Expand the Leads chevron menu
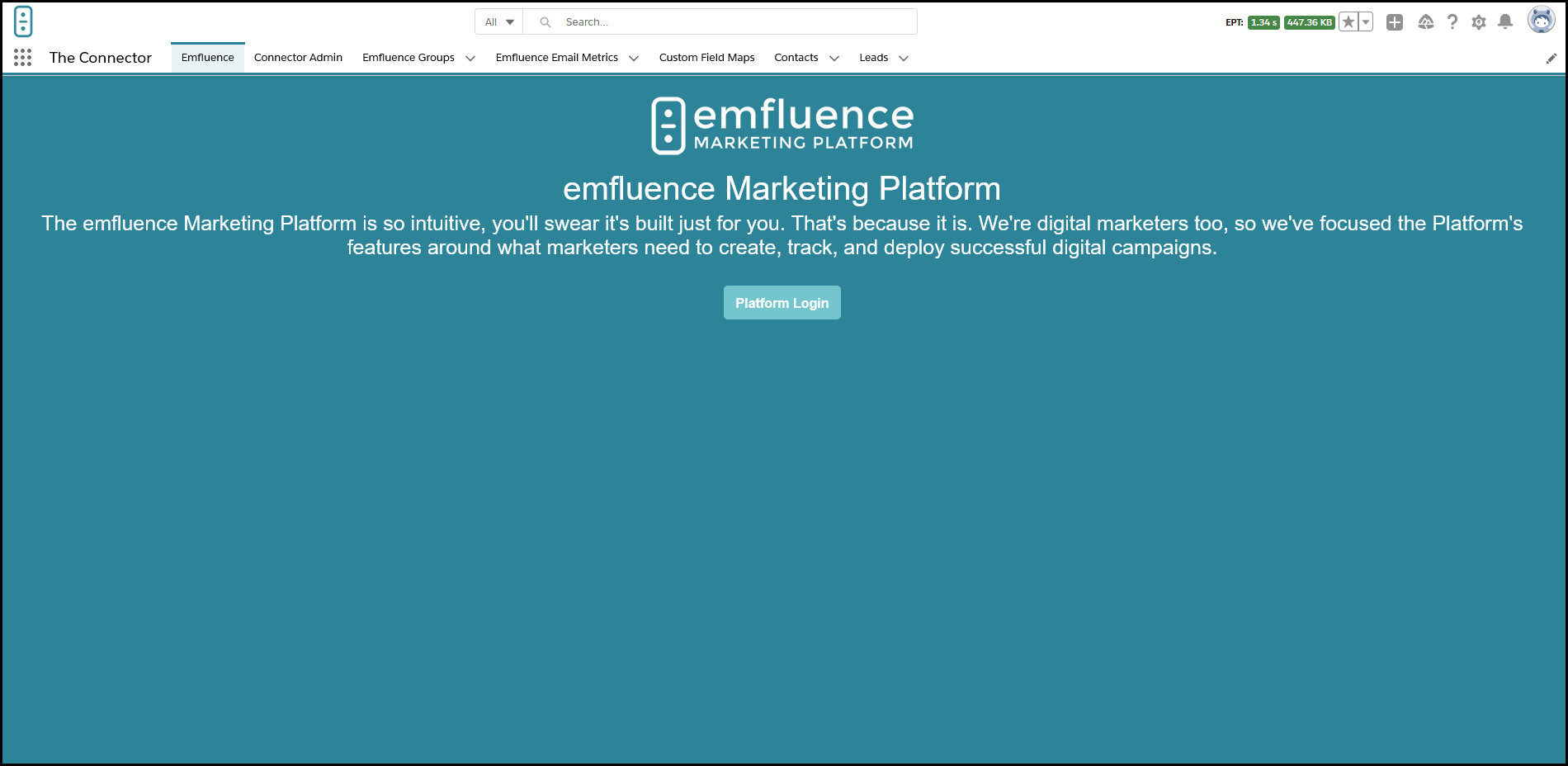 pos(904,59)
